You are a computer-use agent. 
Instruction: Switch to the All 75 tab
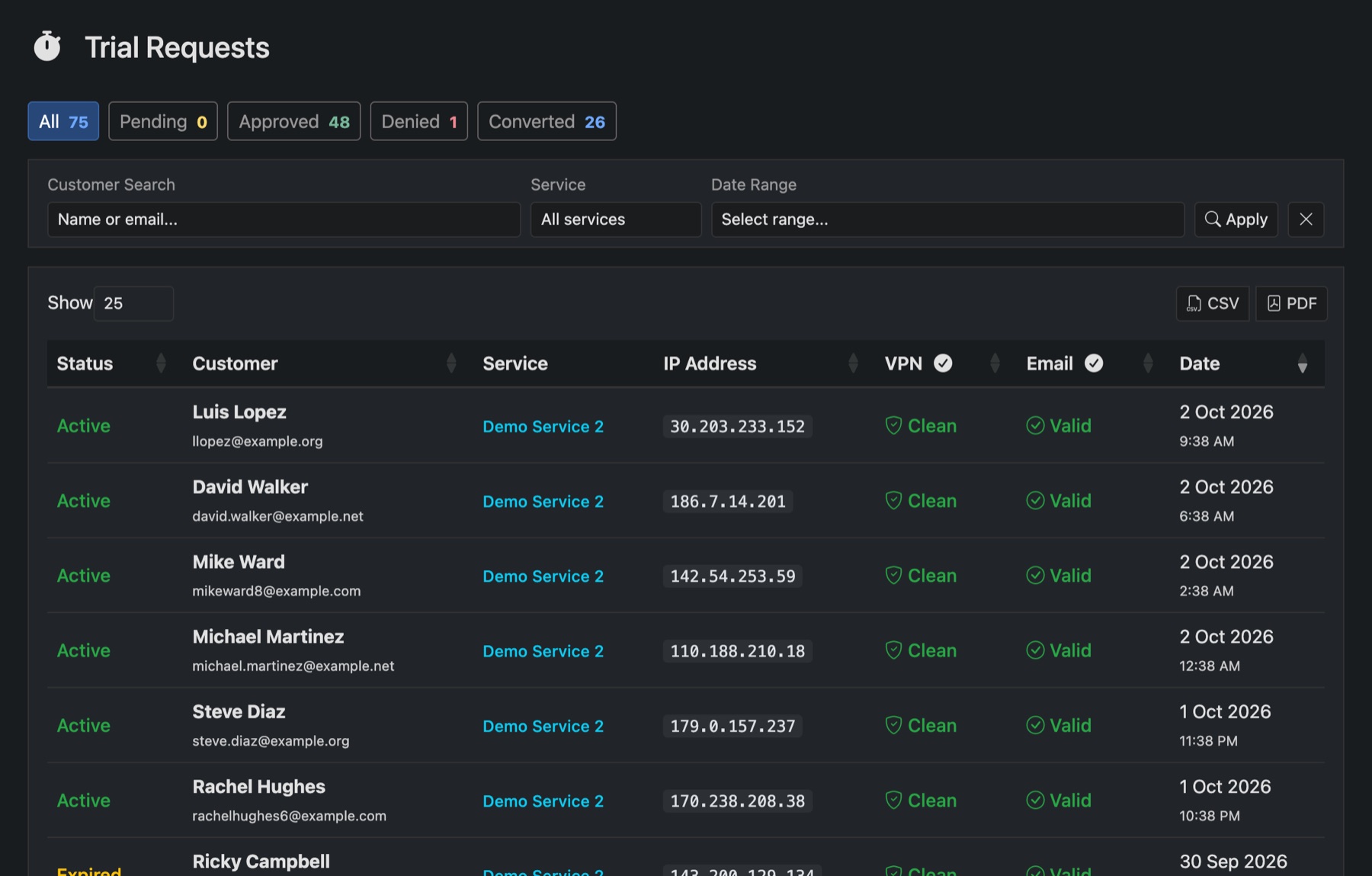(63, 121)
